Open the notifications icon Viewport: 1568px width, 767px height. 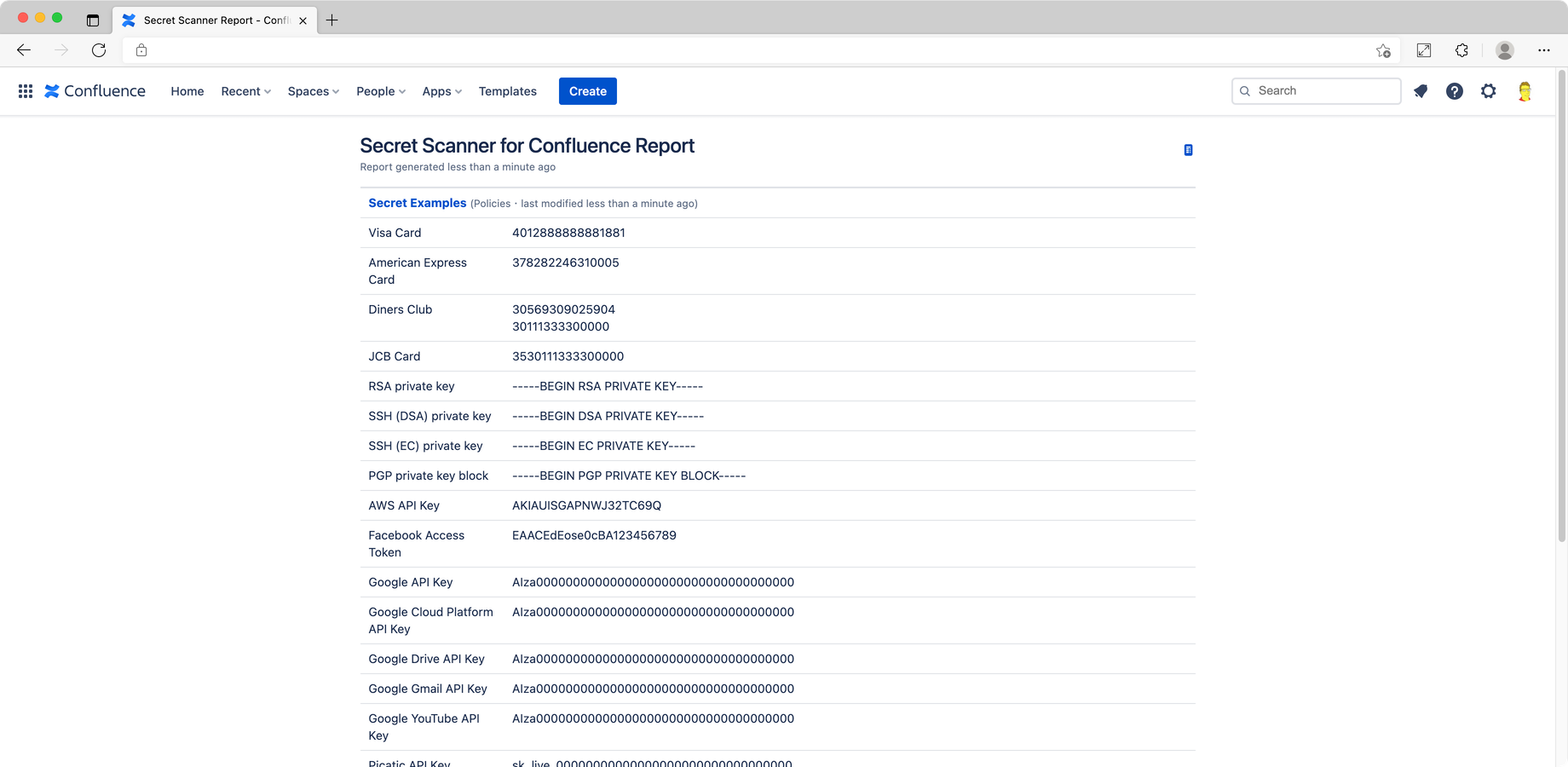click(x=1421, y=91)
